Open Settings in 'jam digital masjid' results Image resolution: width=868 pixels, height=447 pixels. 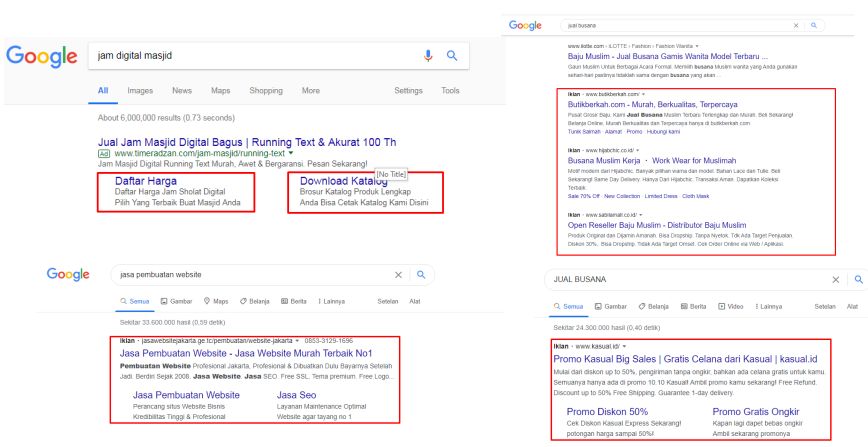pos(408,90)
